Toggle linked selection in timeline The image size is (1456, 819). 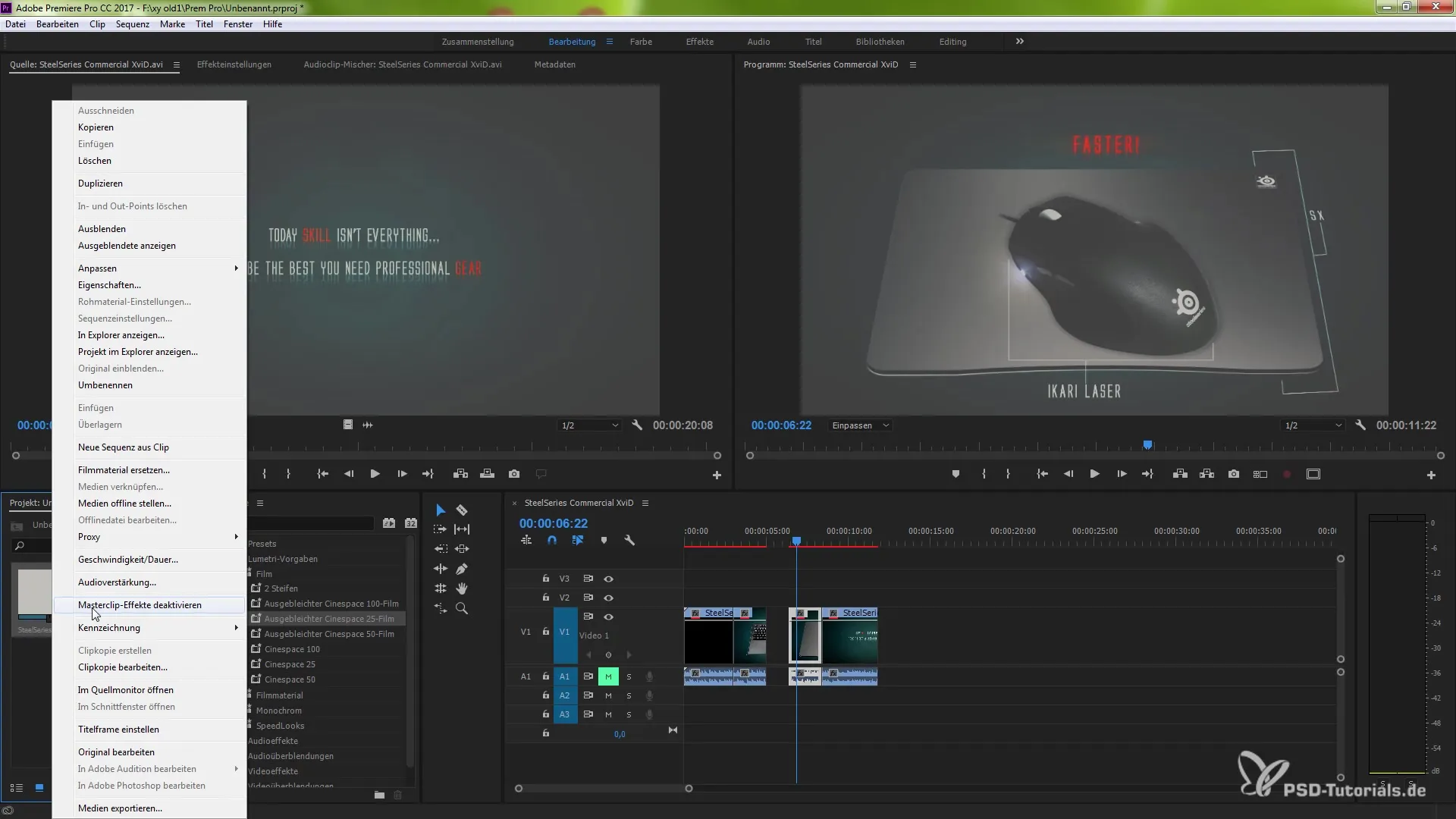point(578,541)
